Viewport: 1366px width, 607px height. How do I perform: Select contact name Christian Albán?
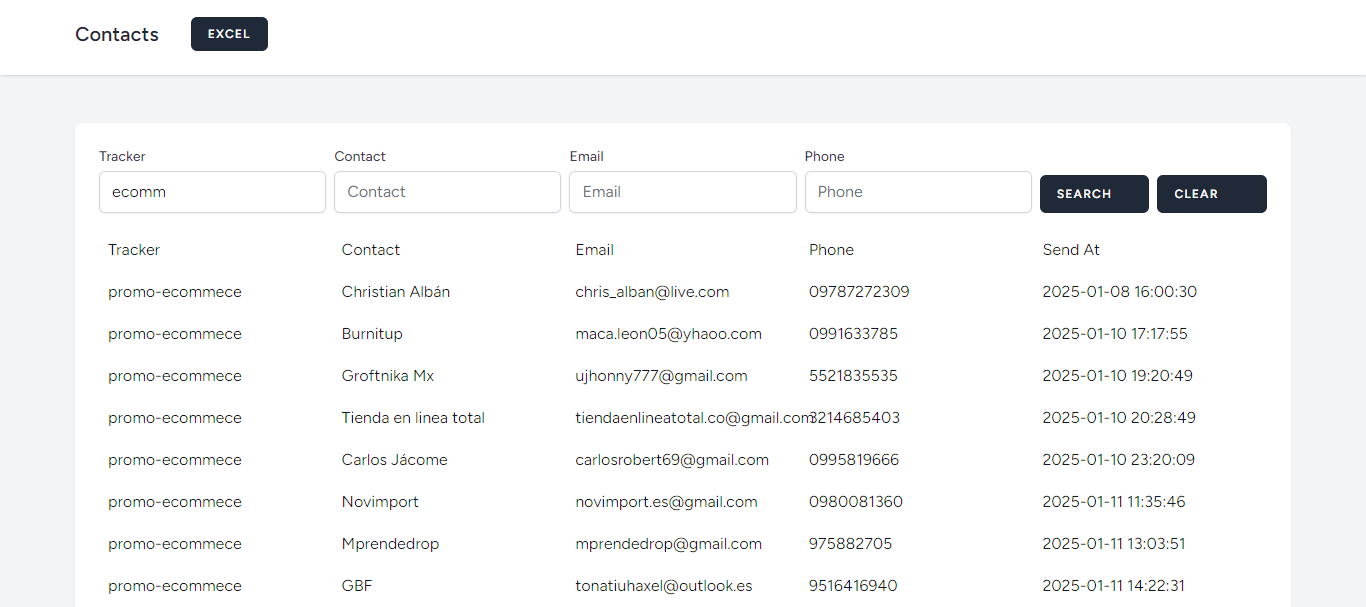click(x=396, y=292)
